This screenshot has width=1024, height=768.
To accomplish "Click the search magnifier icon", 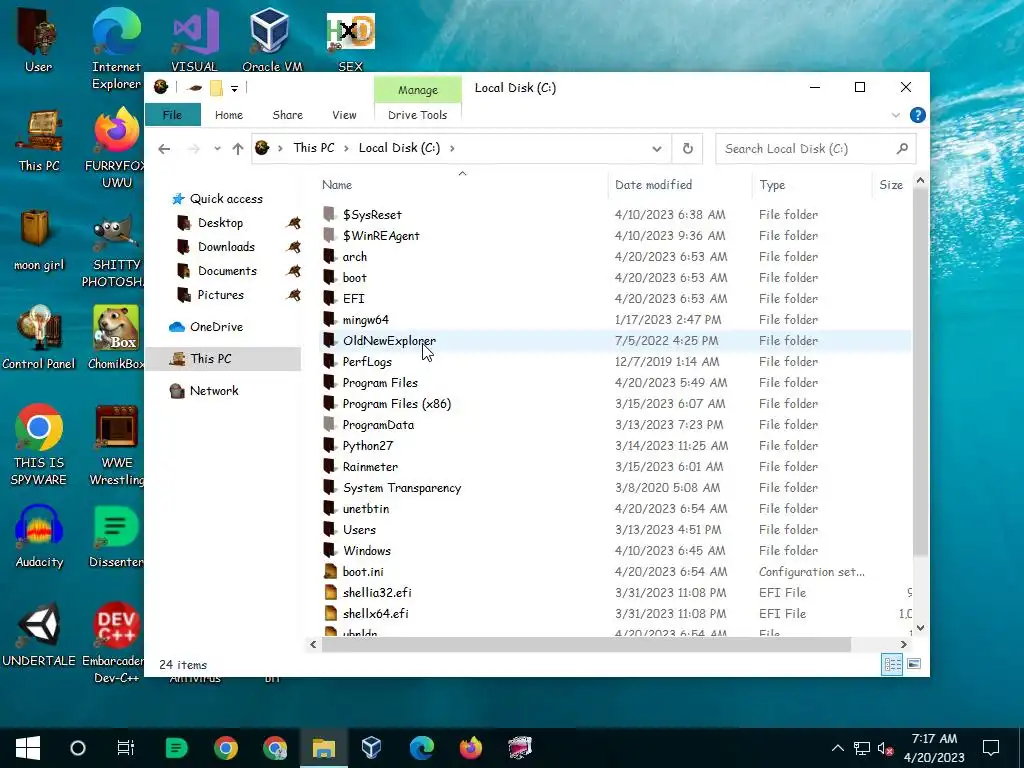I will click(x=903, y=148).
